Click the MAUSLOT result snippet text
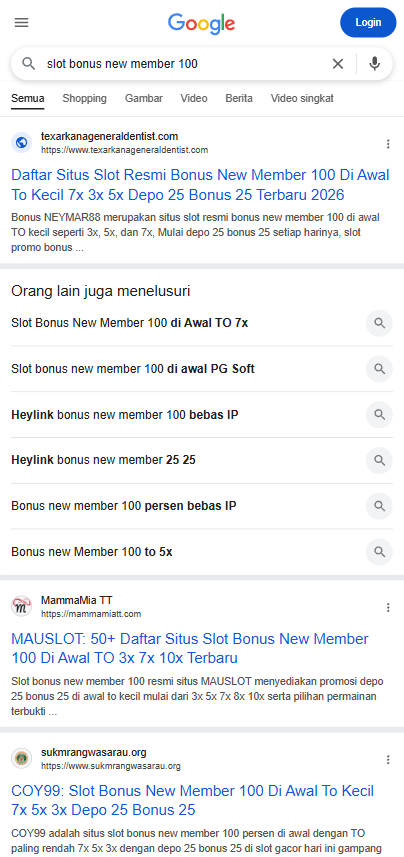 (x=197, y=697)
